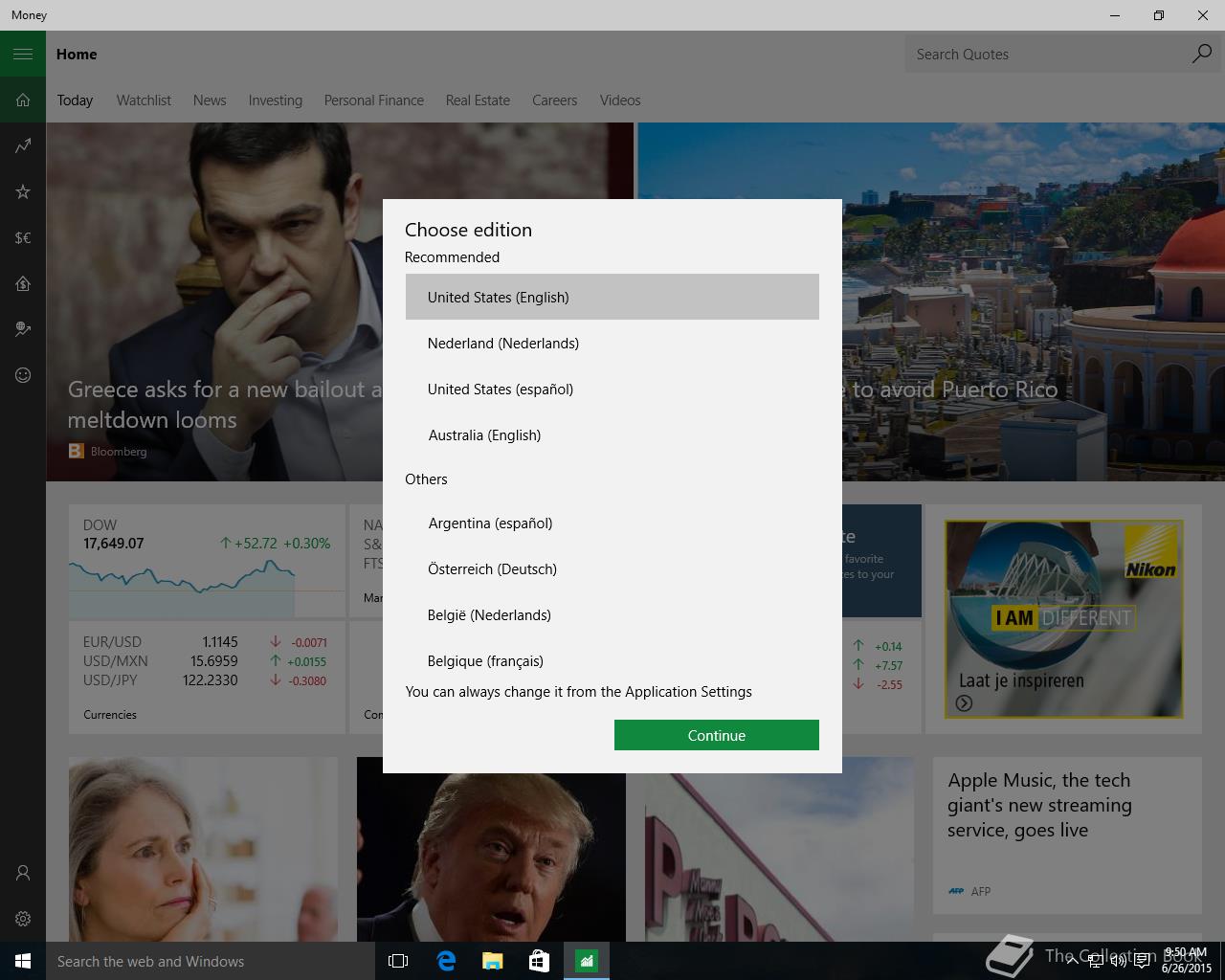This screenshot has width=1225, height=980.
Task: Open File Explorer from taskbar
Action: [492, 961]
